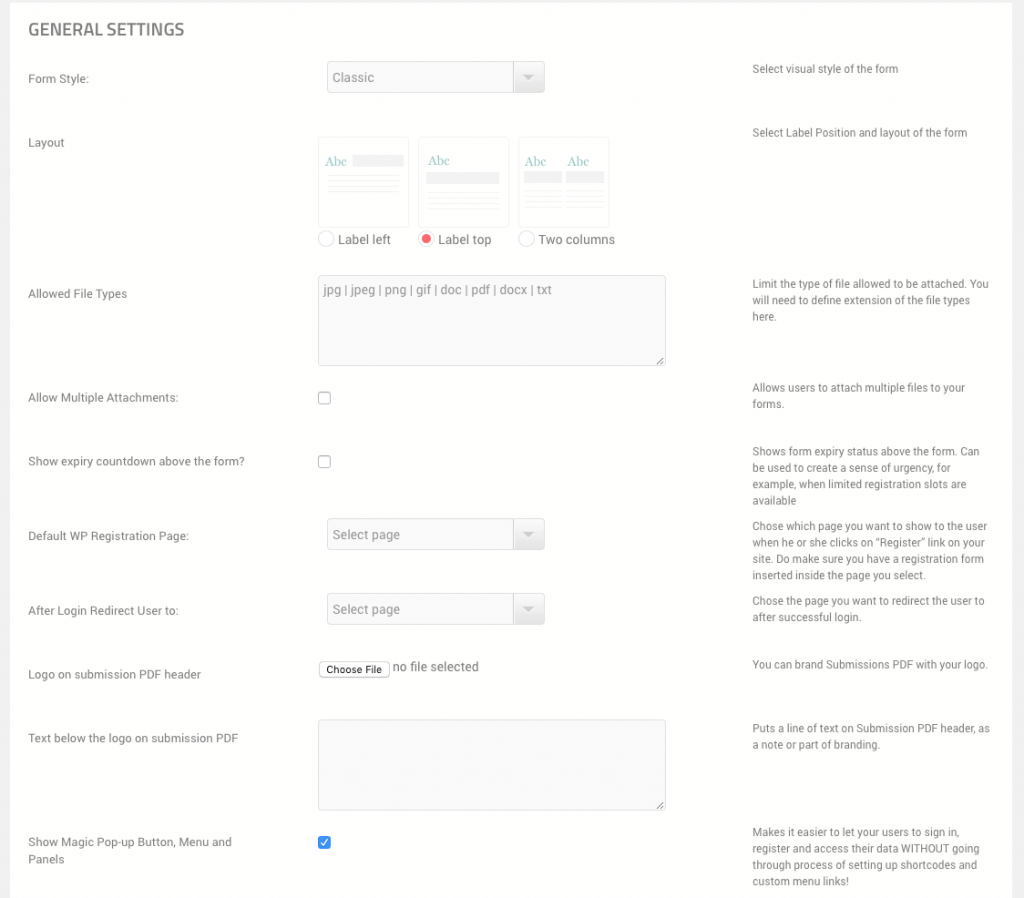The image size is (1024, 898).
Task: Select the Label left radio button
Action: click(325, 239)
